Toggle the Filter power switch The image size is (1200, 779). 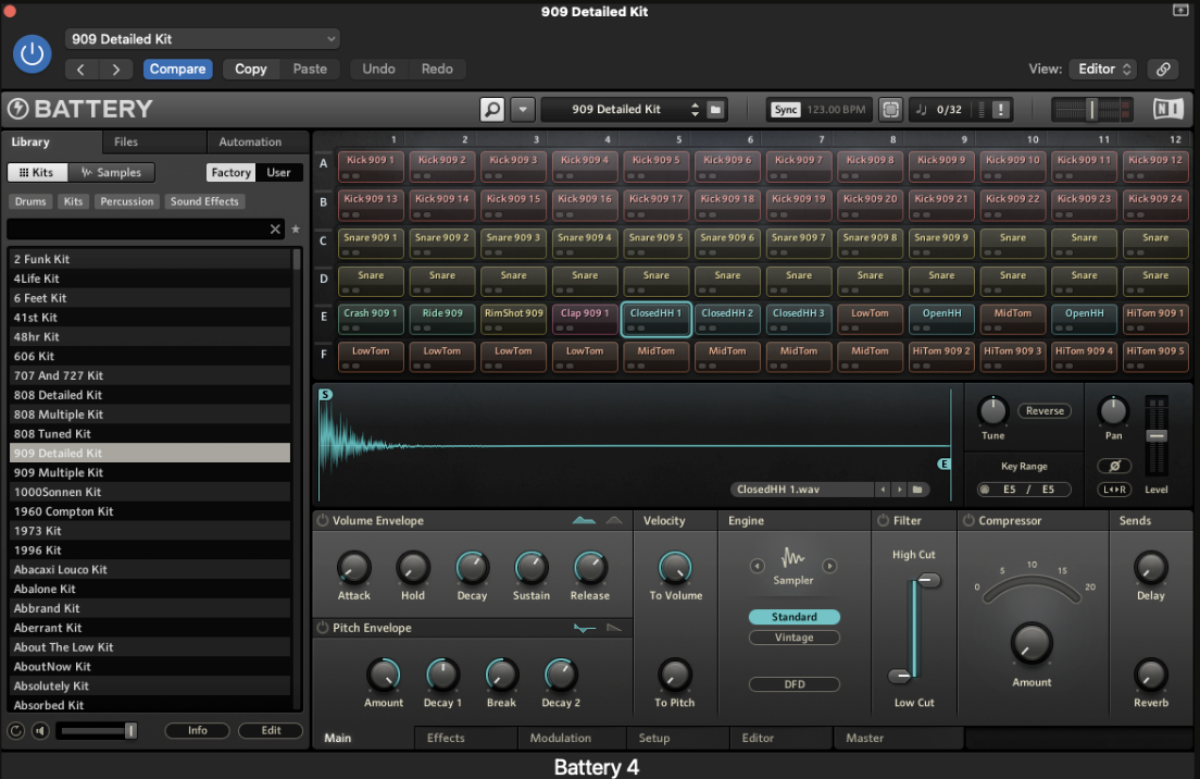tap(883, 521)
